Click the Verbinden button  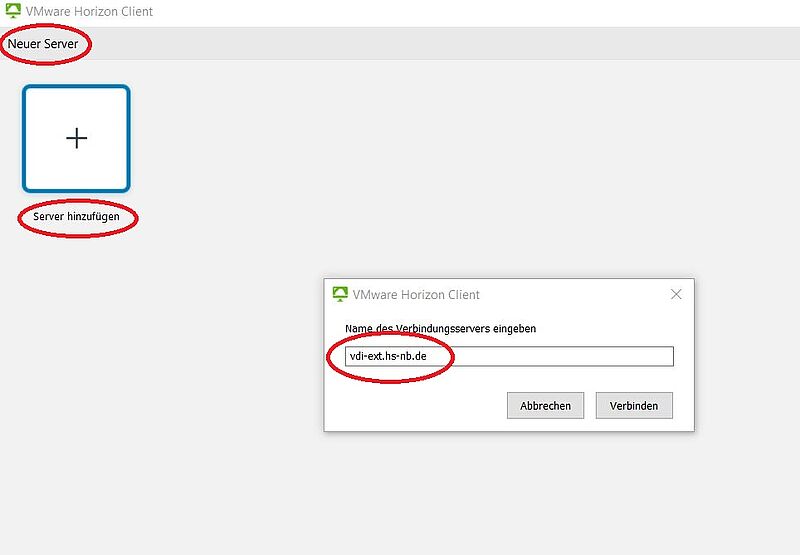click(634, 406)
